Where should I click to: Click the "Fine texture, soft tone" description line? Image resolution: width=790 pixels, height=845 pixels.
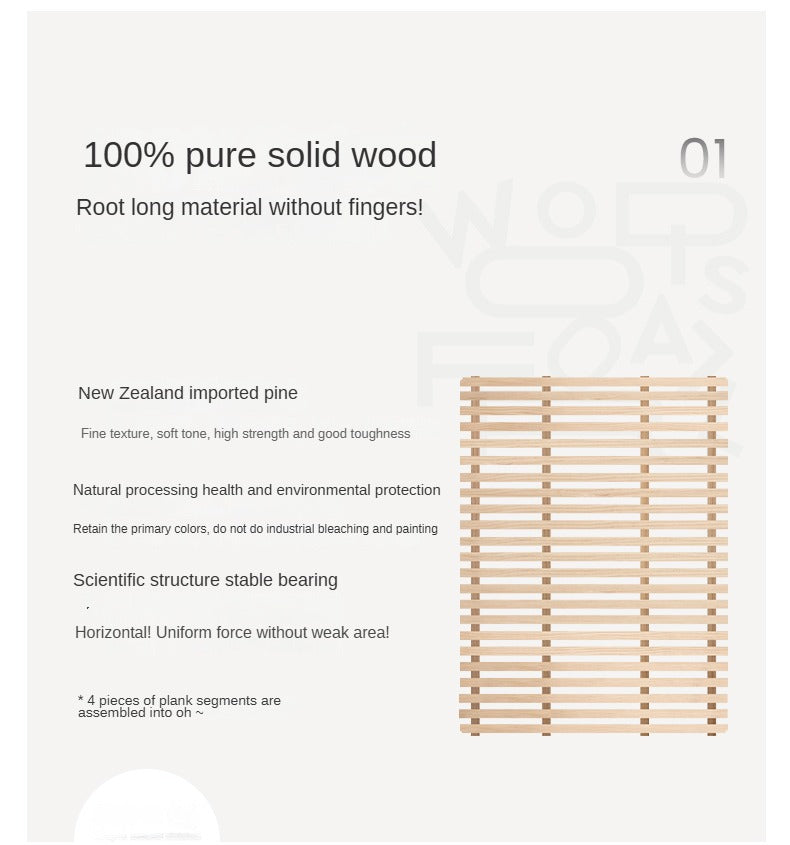[245, 434]
